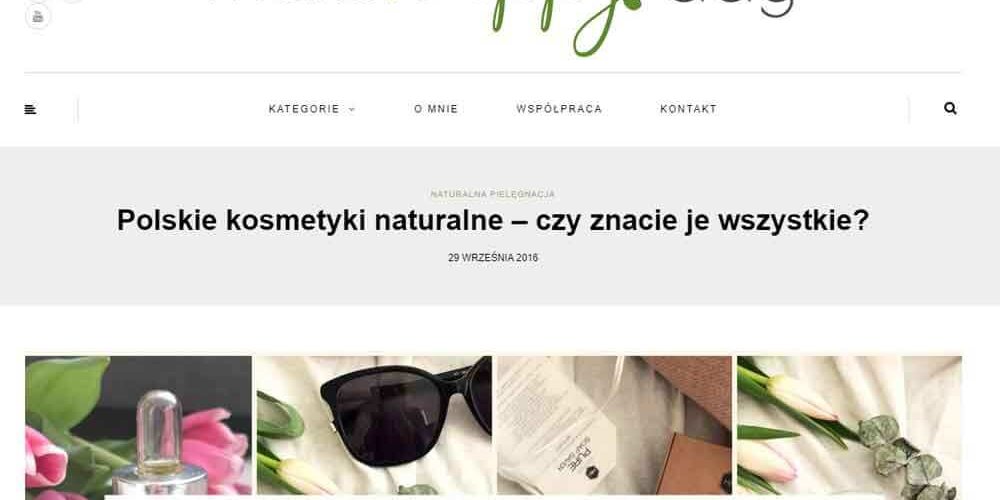Click the glass cap of perfume bottle

(x=159, y=424)
